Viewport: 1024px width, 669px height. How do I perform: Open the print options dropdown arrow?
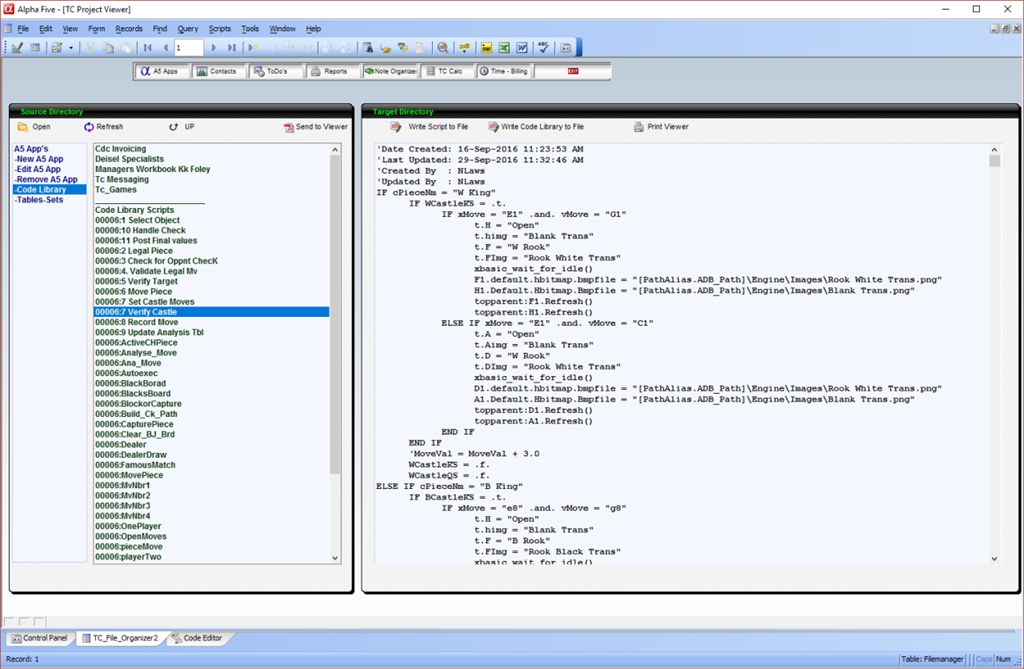pos(71,47)
